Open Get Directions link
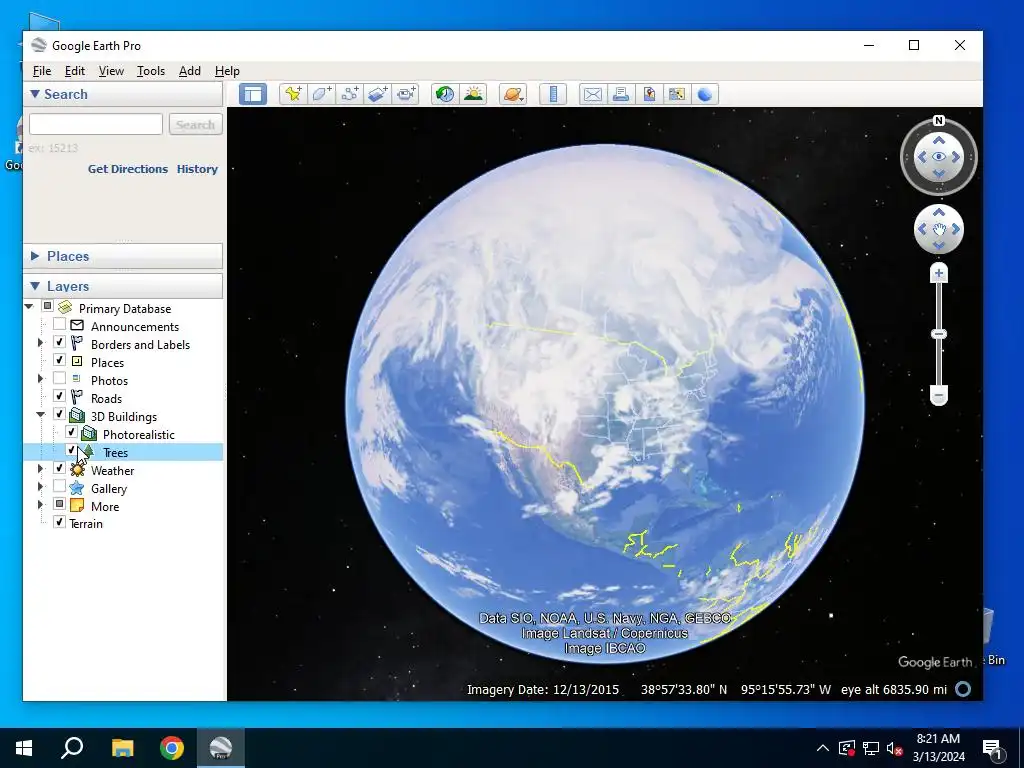The width and height of the screenshot is (1024, 768). 128,168
